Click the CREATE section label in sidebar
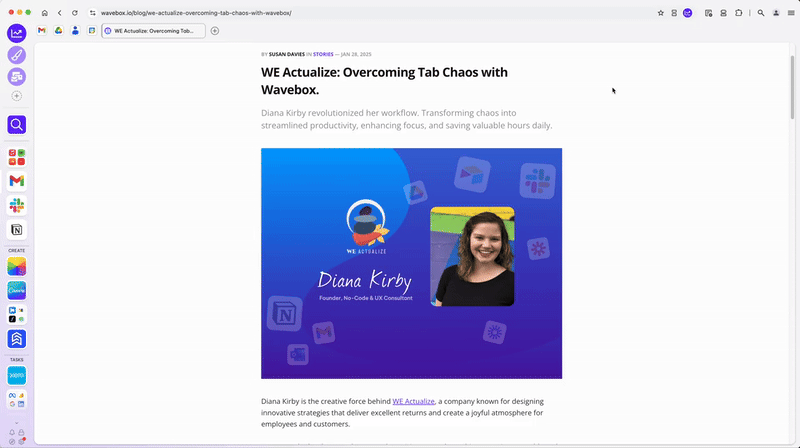 pyautogui.click(x=17, y=251)
